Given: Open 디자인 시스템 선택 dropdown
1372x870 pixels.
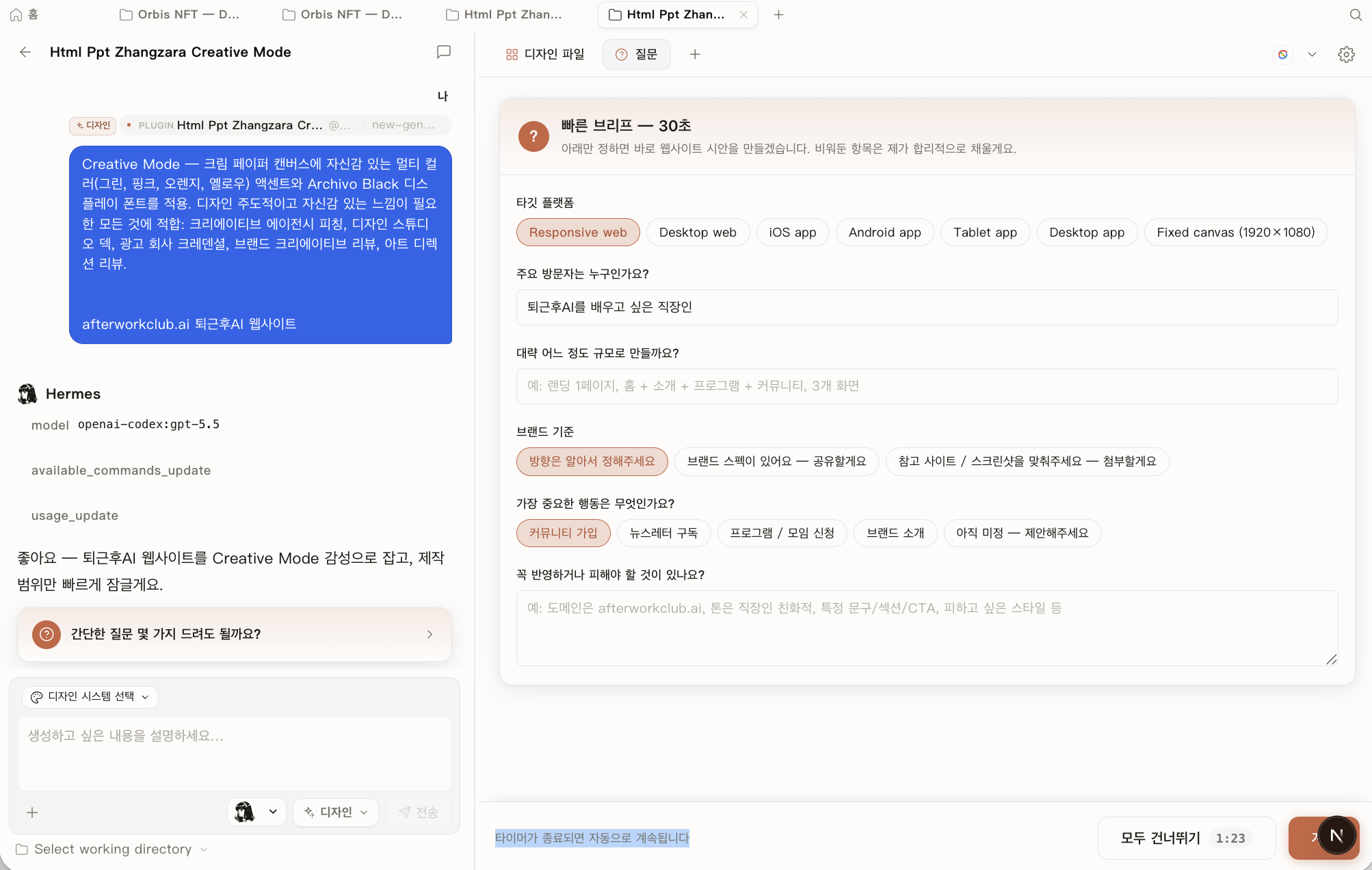Looking at the screenshot, I should [x=90, y=696].
